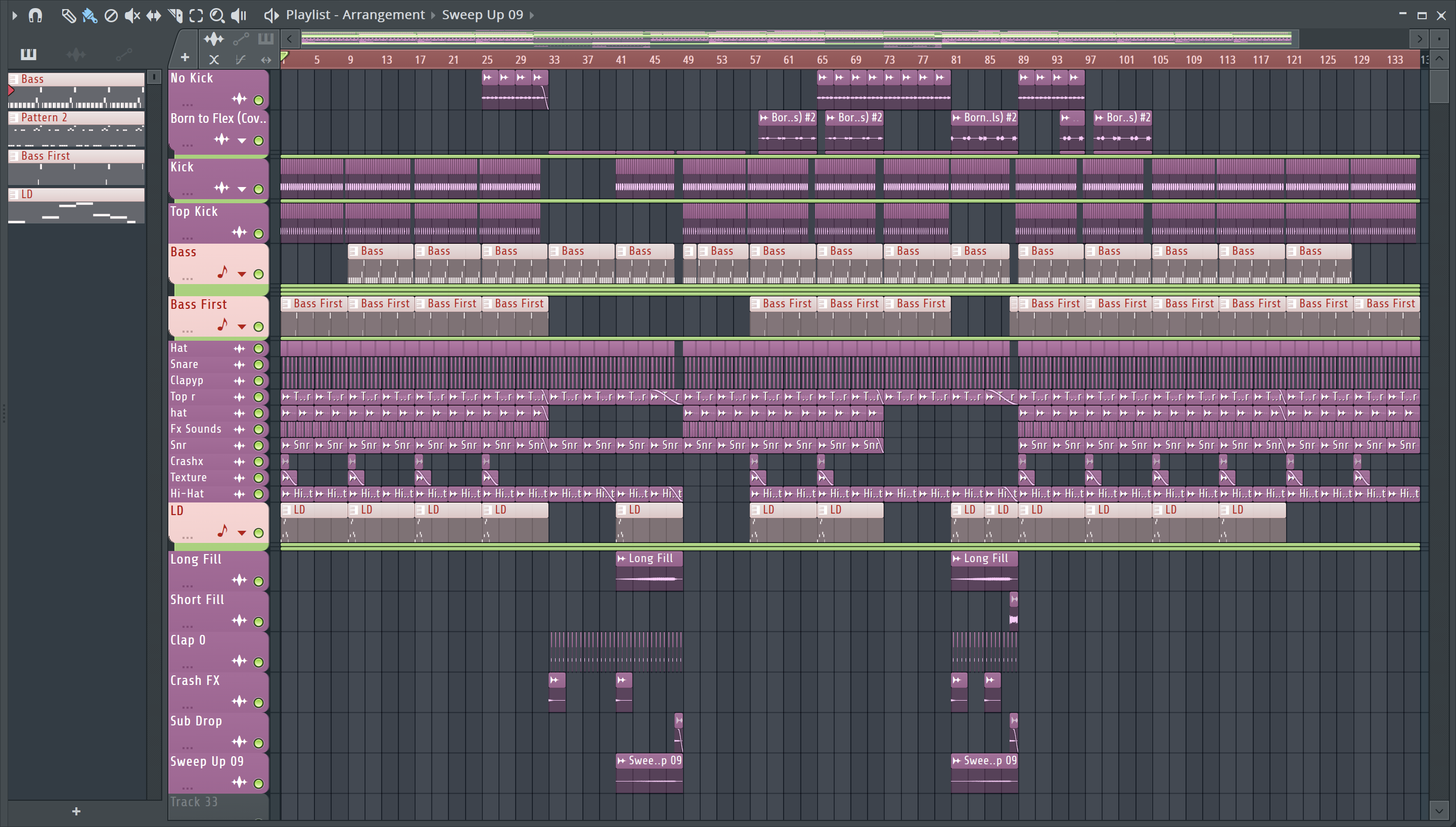Mute the Snare track
This screenshot has height=827, width=1456.
(258, 364)
